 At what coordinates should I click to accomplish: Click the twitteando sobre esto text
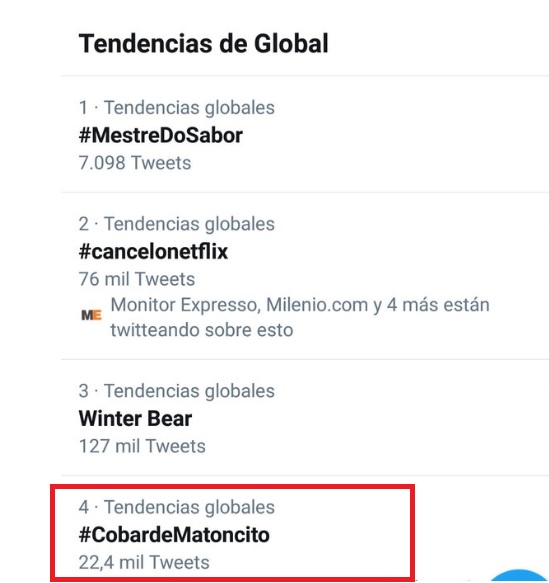202,330
